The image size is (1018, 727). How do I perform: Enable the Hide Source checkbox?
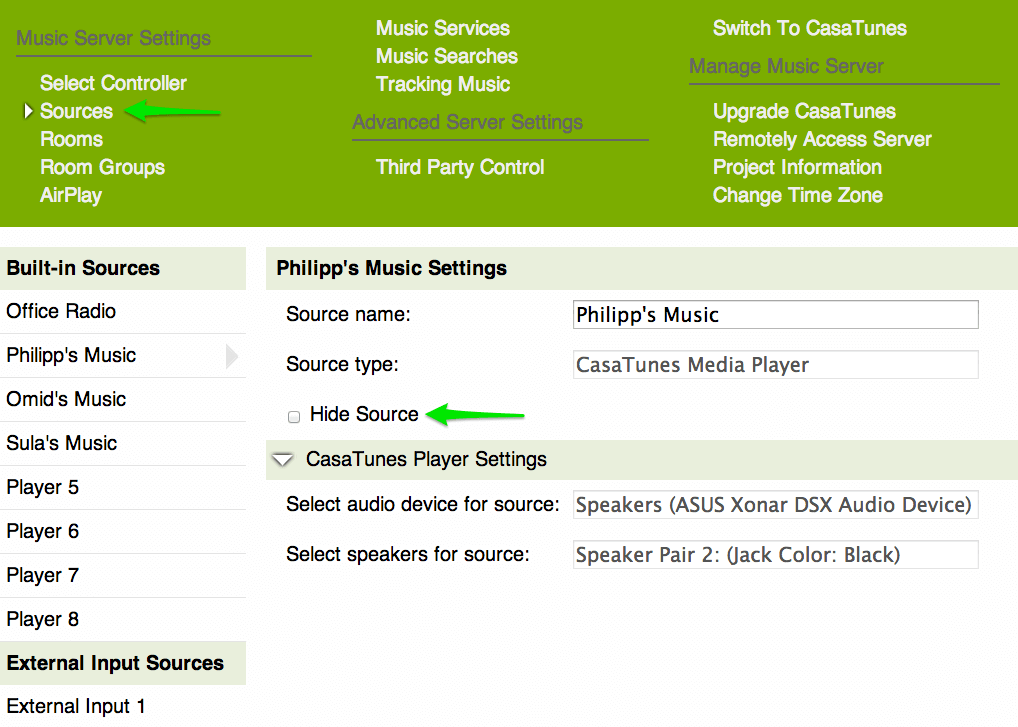click(293, 416)
